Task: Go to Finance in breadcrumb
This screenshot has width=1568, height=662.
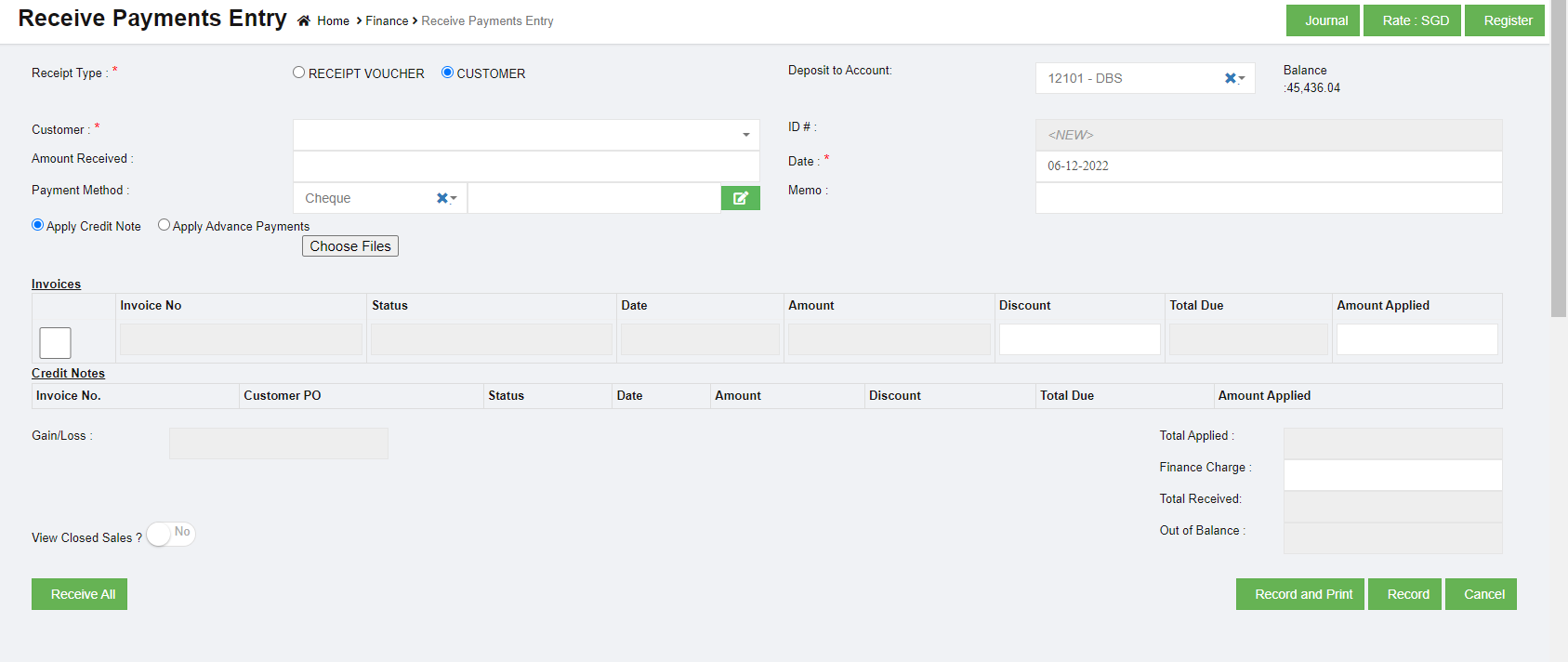Action: (387, 20)
